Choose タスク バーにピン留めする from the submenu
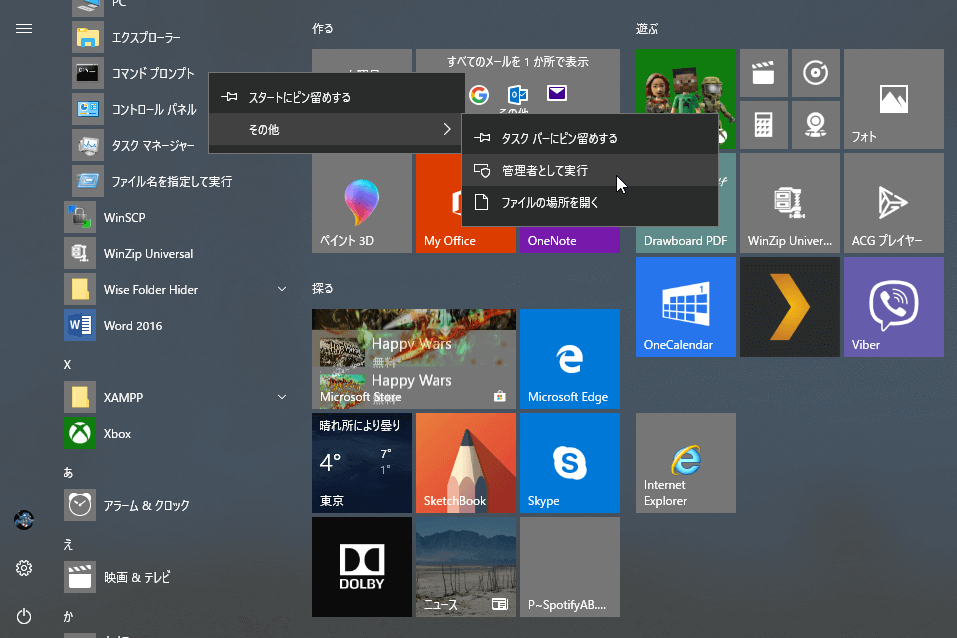The height and width of the screenshot is (638, 957). [x=559, y=139]
